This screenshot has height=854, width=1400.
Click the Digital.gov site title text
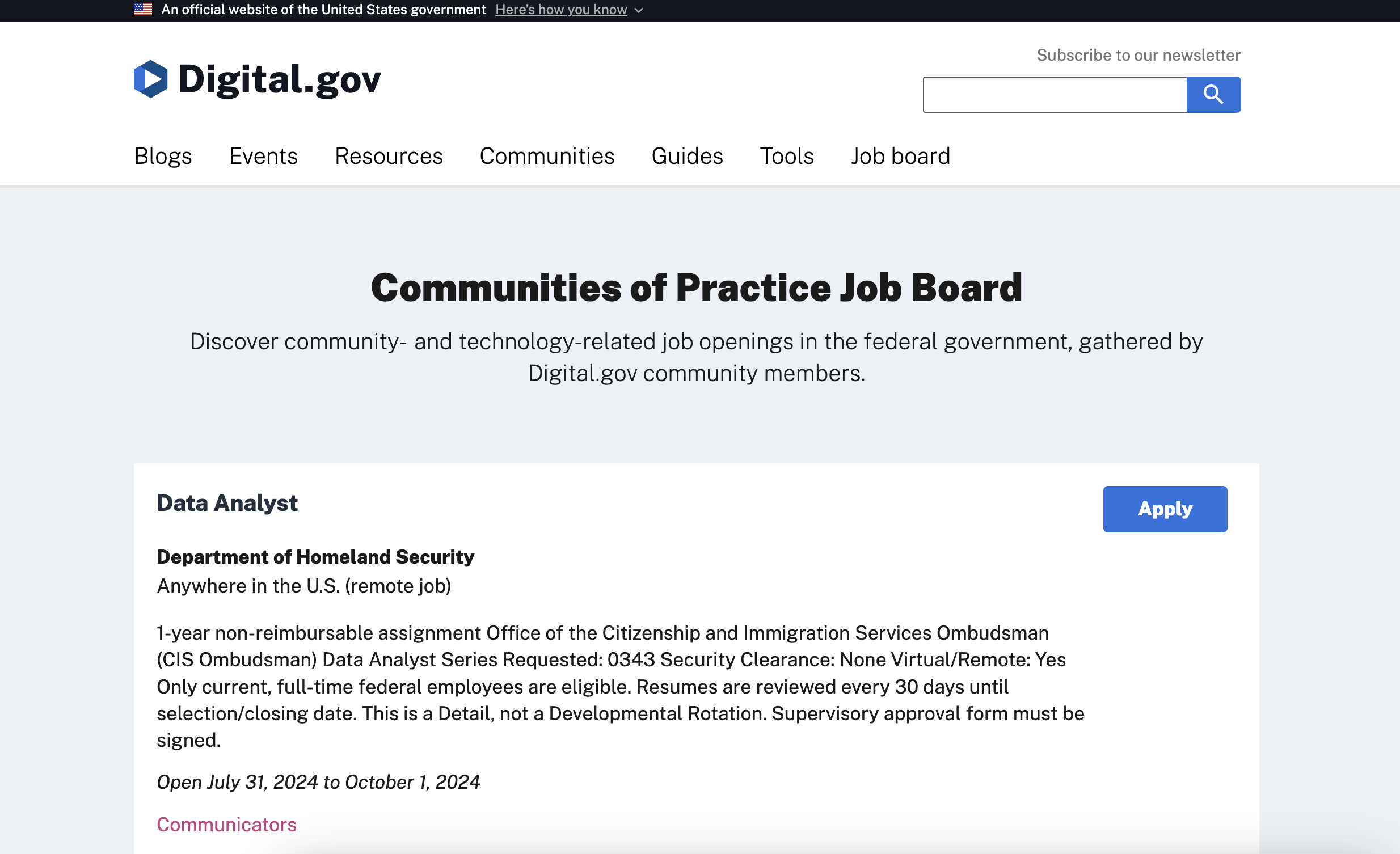pos(279,79)
